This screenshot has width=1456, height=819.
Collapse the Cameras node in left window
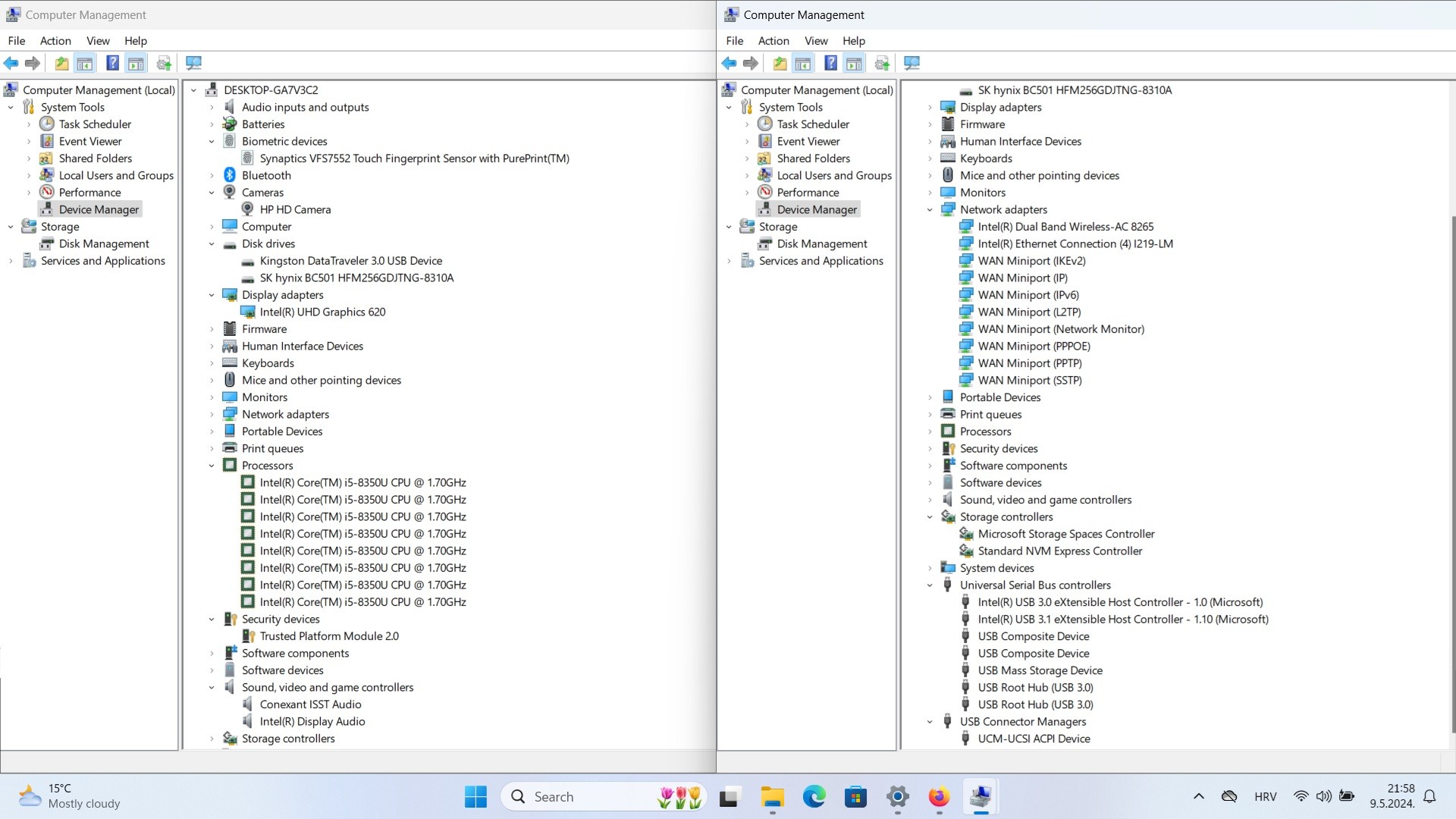212,193
